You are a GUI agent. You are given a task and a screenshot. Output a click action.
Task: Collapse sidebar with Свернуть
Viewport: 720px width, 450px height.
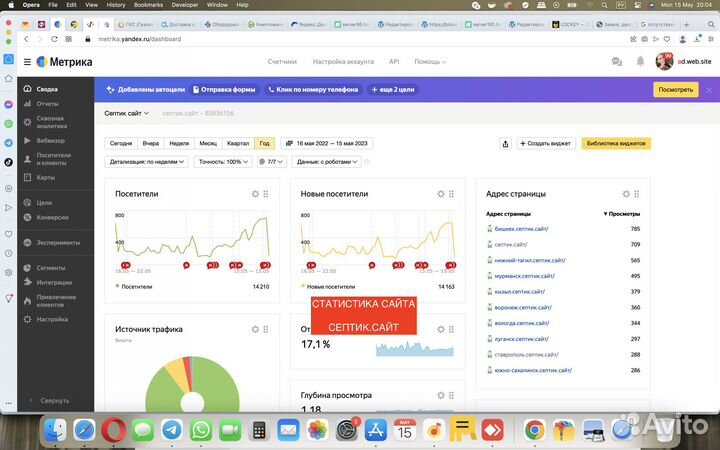(x=50, y=400)
